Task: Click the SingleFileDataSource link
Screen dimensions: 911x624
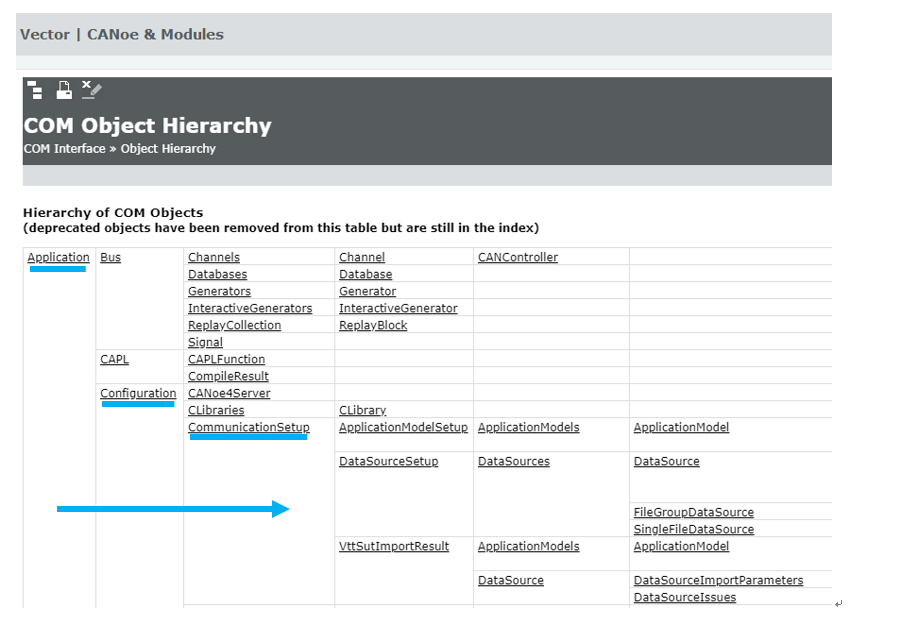Action: coord(693,529)
